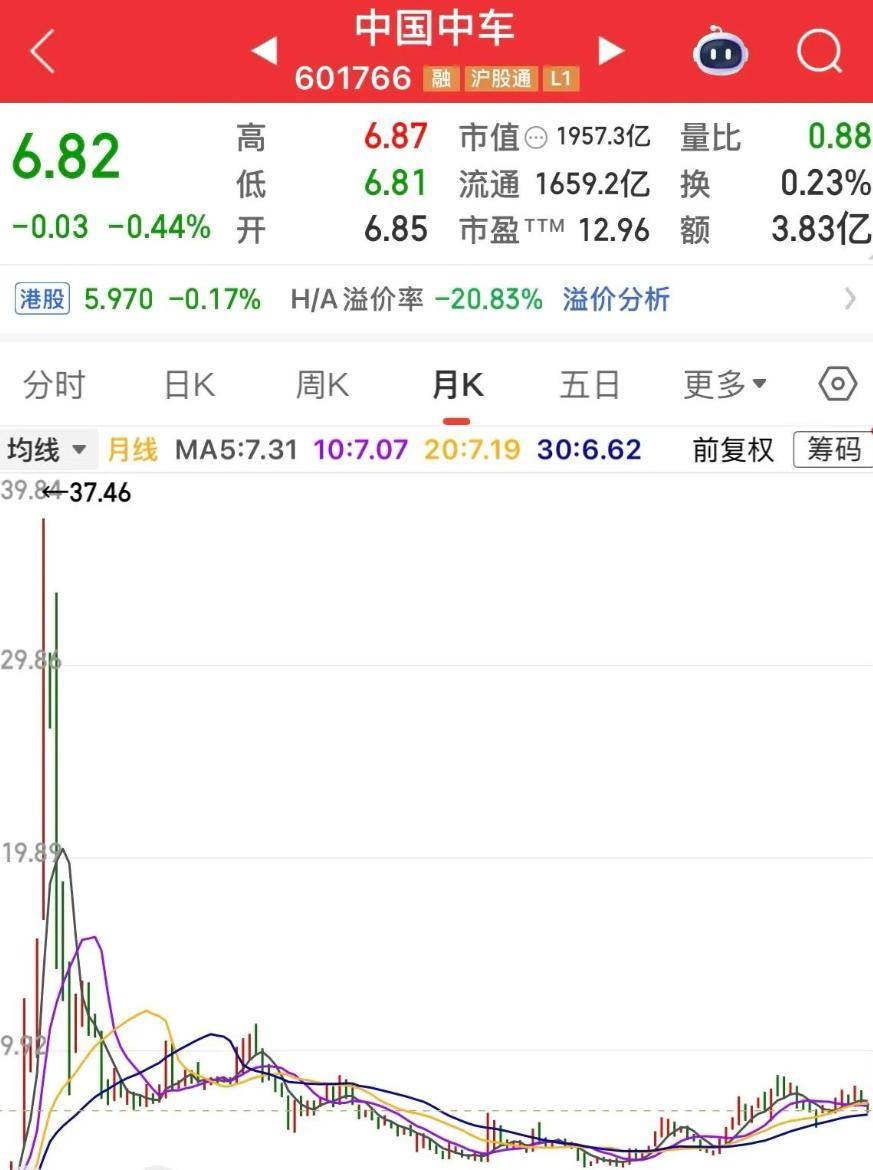873x1170 pixels.
Task: Tap the 沪股通 badge
Action: coord(501,79)
